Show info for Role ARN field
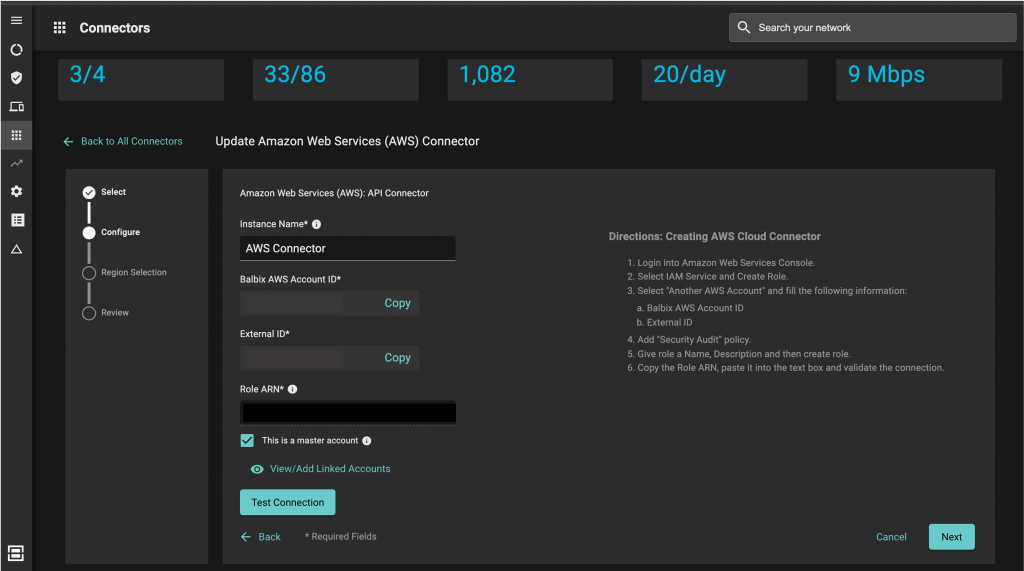The height and width of the screenshot is (571, 1024). pyautogui.click(x=293, y=389)
